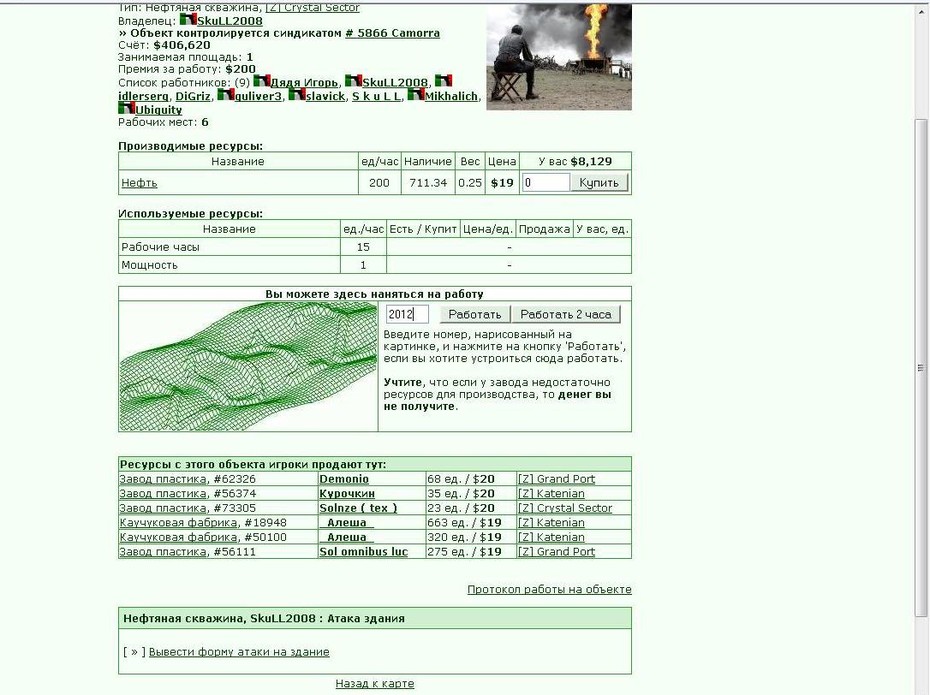
Task: Click the page's vertical scrollbar
Action: coord(921,368)
